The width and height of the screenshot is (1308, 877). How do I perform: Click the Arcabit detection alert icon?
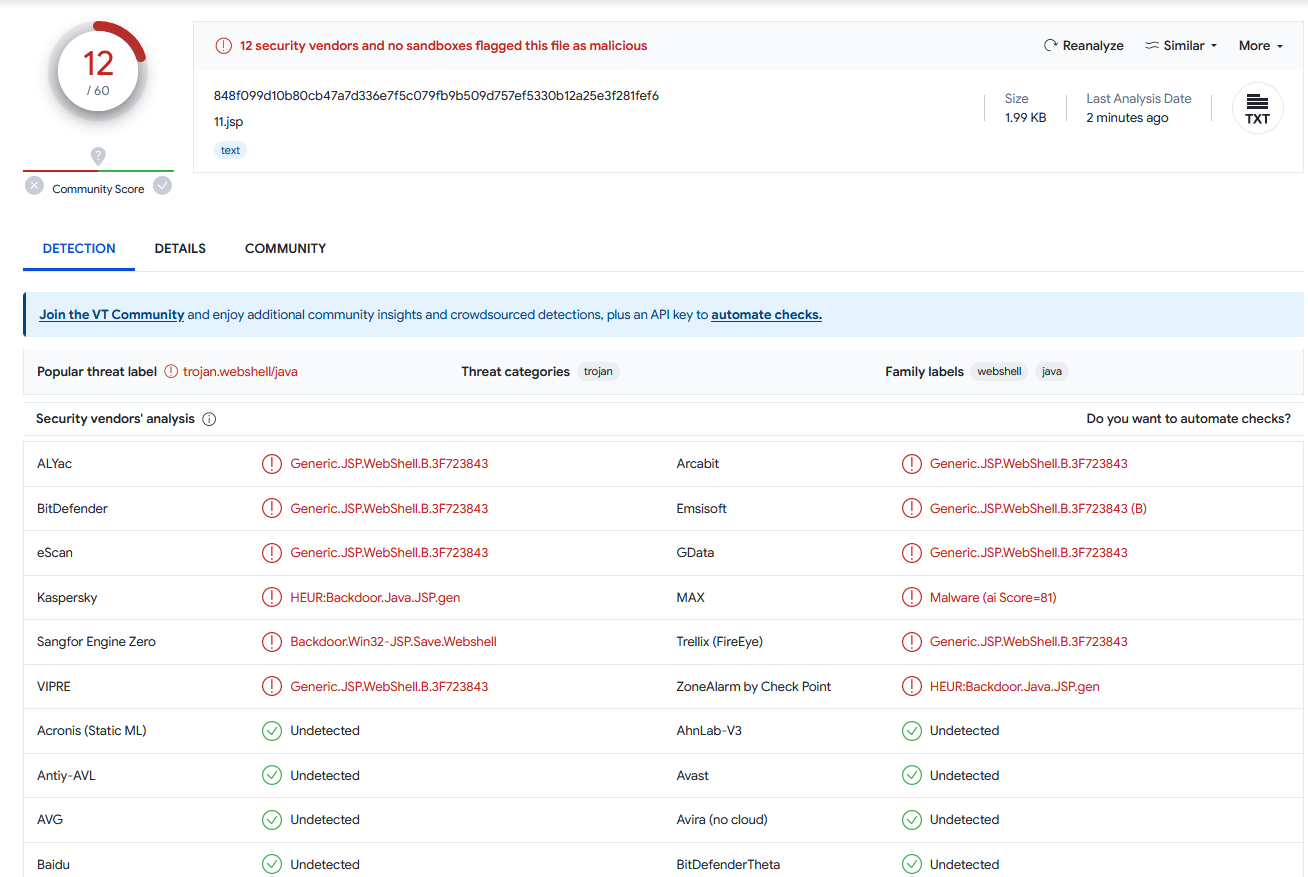point(911,464)
